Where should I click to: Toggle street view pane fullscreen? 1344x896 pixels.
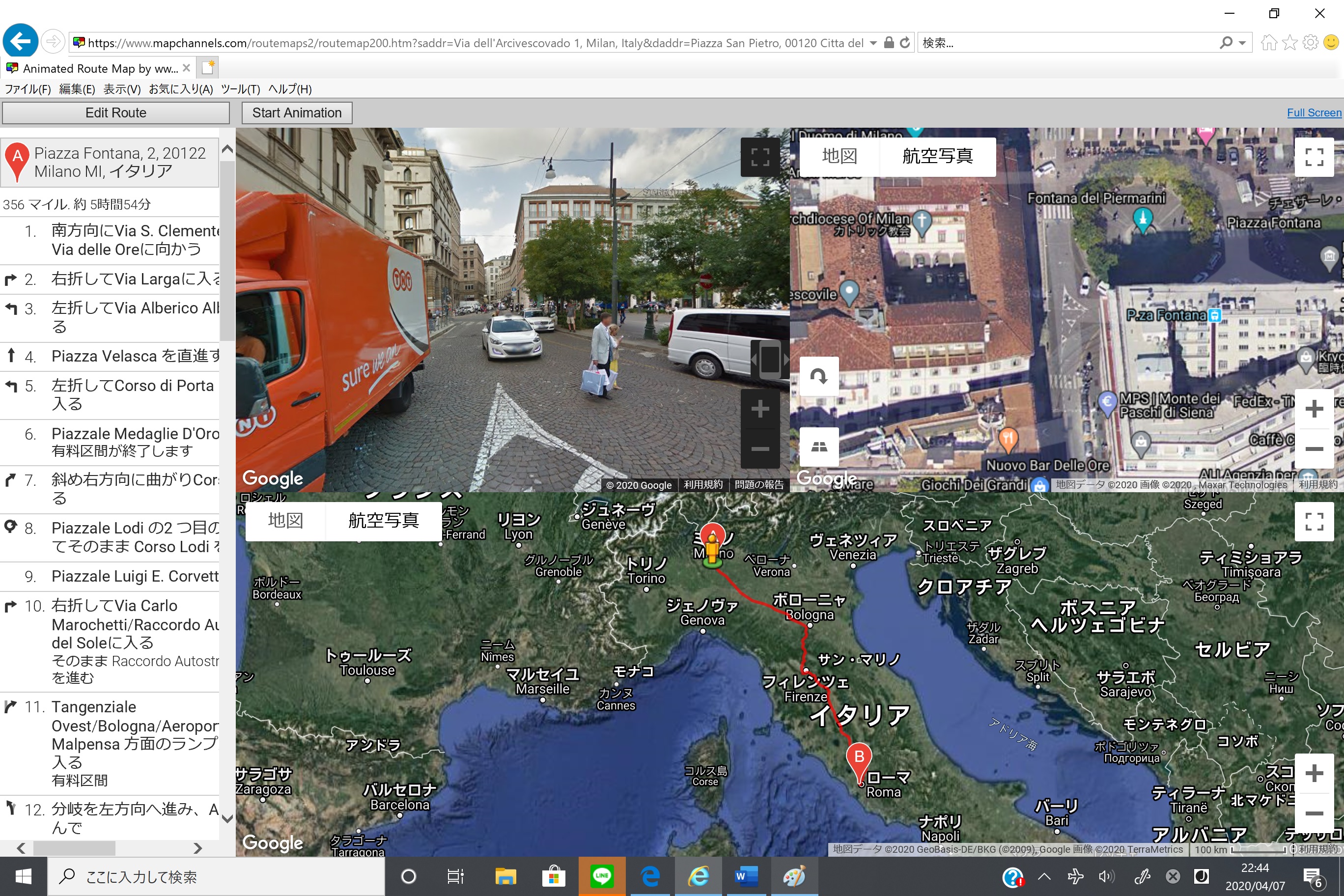pos(759,157)
